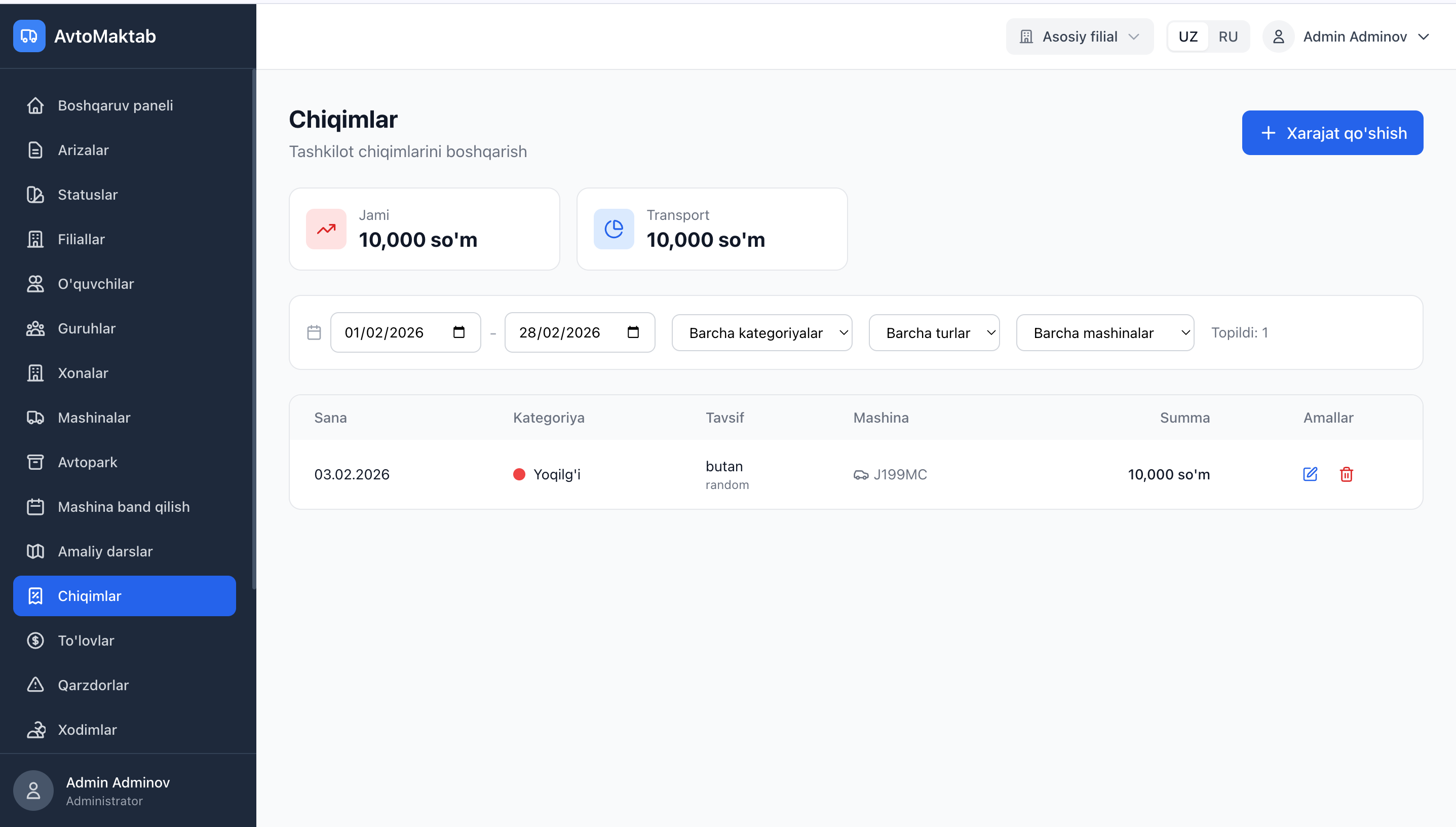
Task: Open Qarzdorlar page in sidebar
Action: click(93, 685)
